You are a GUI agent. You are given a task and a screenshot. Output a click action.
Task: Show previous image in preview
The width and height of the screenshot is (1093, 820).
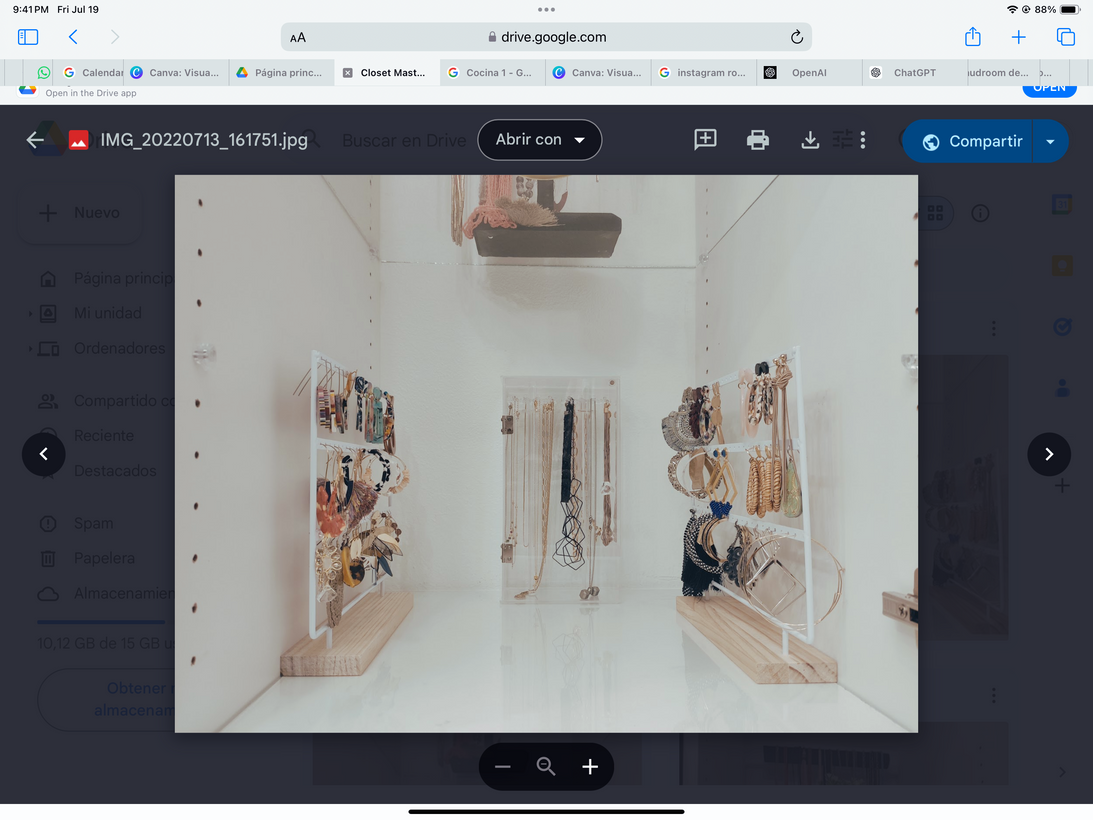(43, 454)
